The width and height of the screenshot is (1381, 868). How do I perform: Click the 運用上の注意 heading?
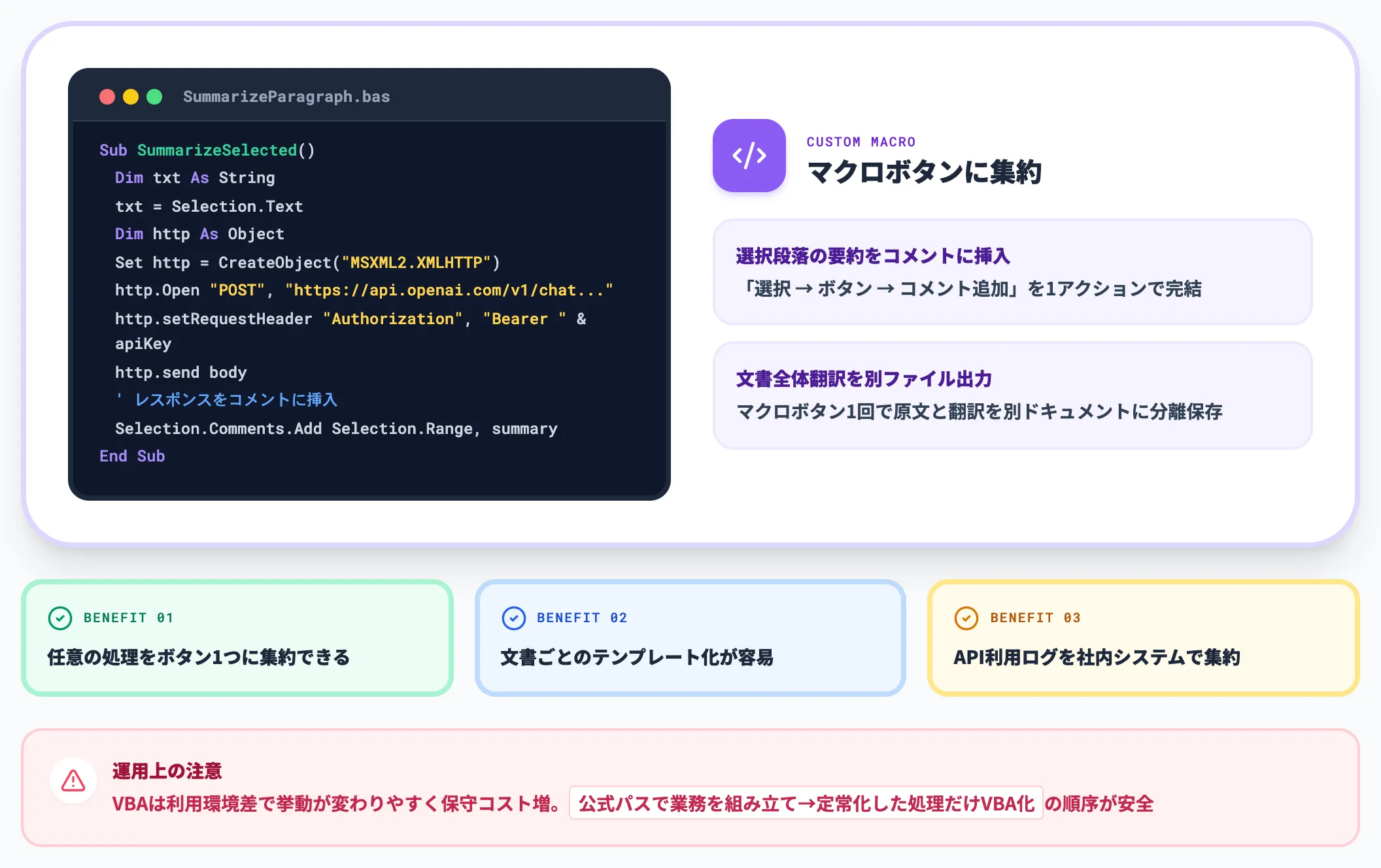167,771
